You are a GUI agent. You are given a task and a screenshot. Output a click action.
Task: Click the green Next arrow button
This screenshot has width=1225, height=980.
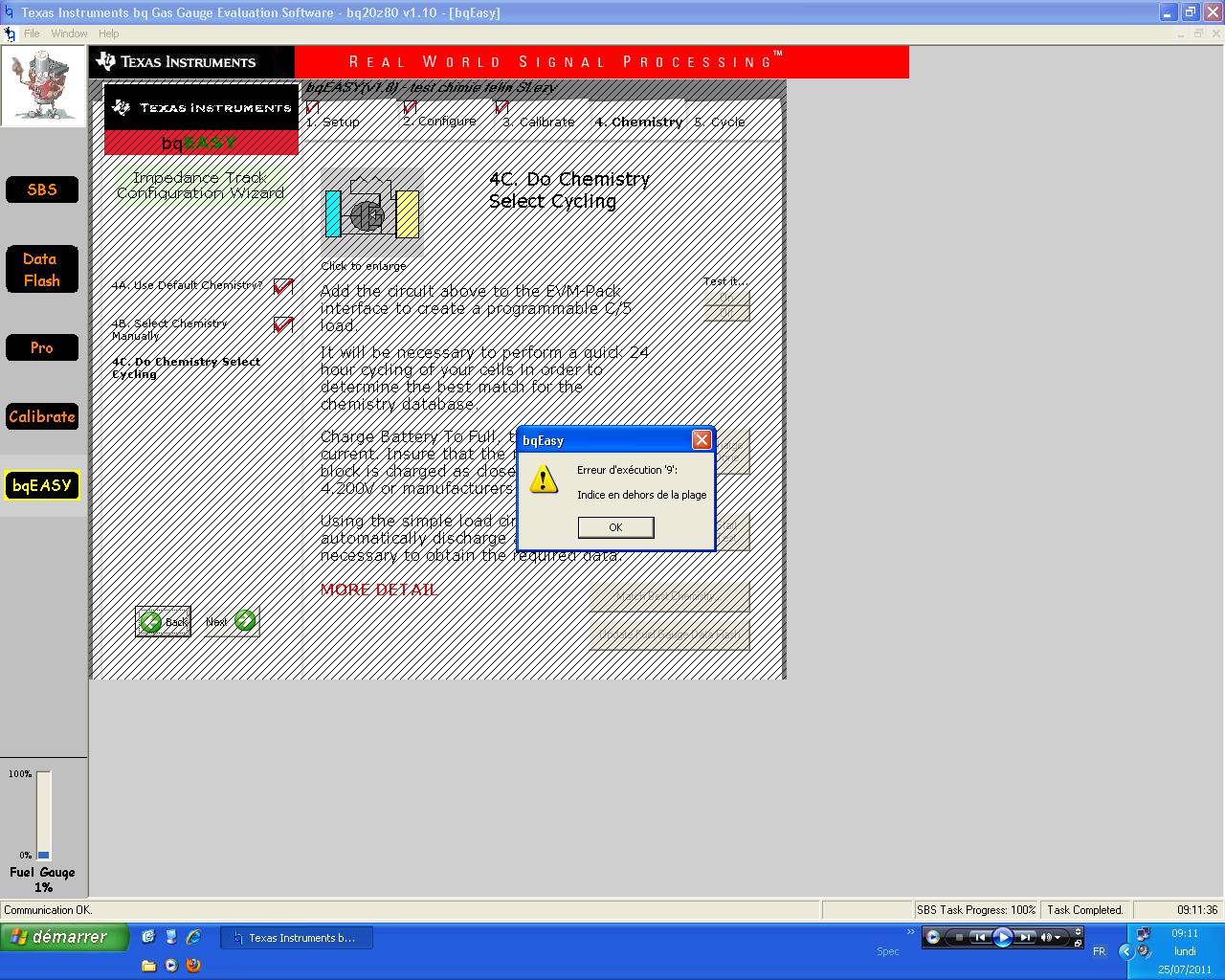coord(232,621)
